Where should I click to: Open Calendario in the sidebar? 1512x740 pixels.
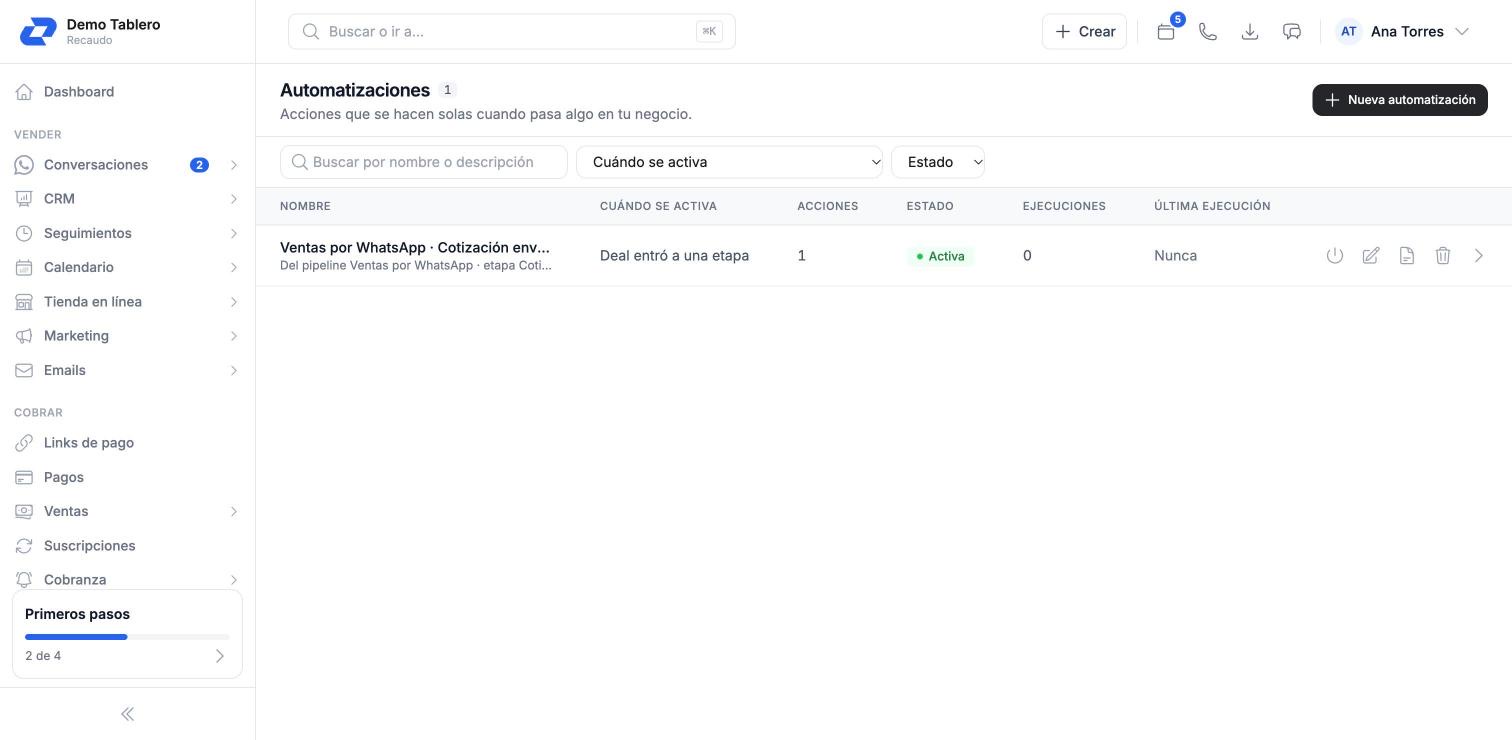click(x=127, y=267)
